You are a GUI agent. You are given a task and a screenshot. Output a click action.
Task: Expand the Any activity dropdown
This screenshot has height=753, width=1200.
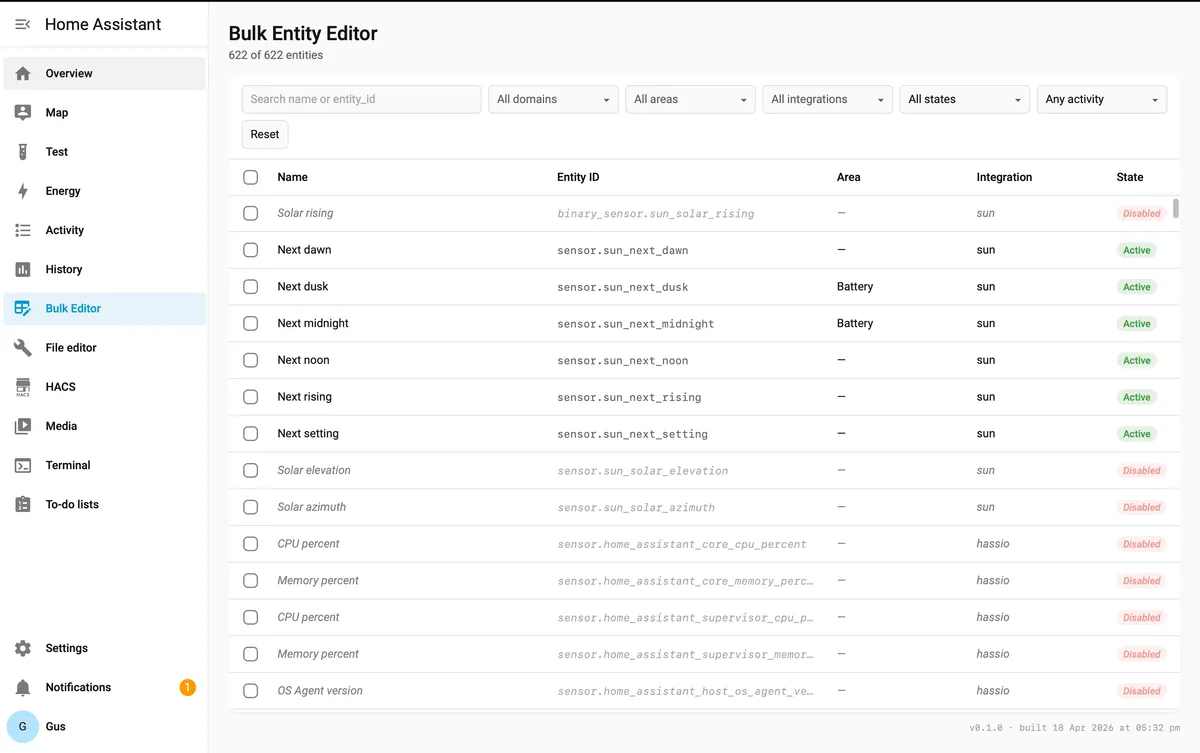[x=1102, y=99]
